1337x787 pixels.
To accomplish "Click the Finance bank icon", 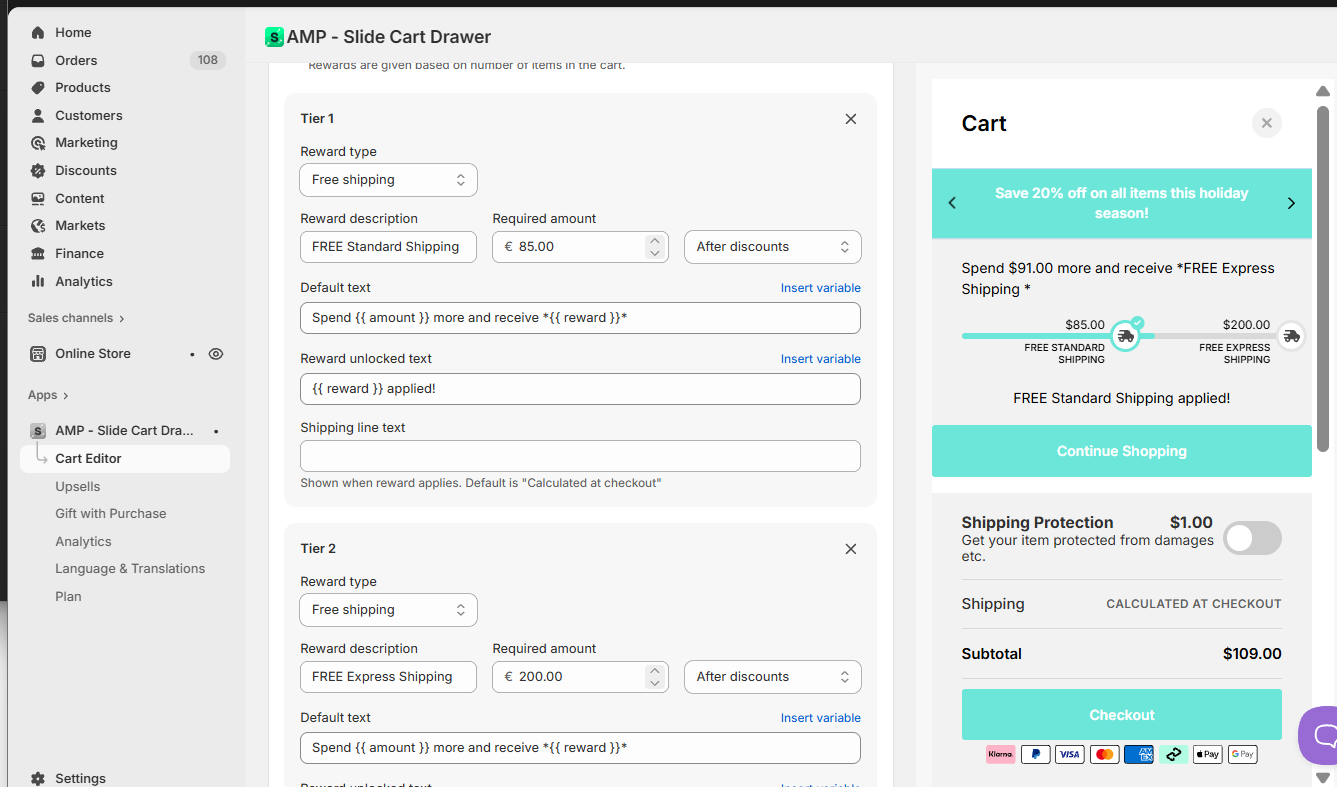I will [38, 254].
